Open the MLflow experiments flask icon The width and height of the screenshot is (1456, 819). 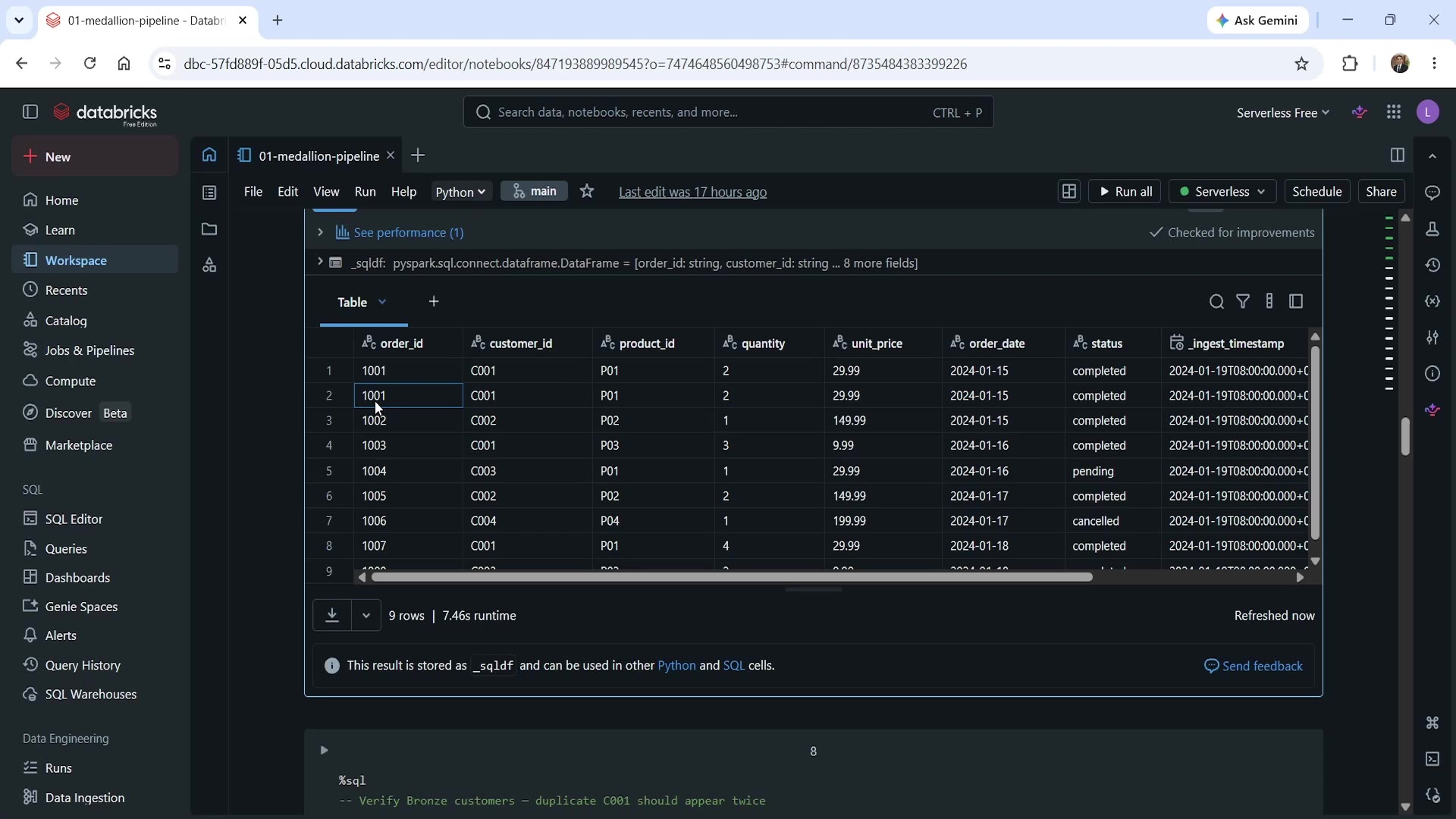click(1432, 229)
